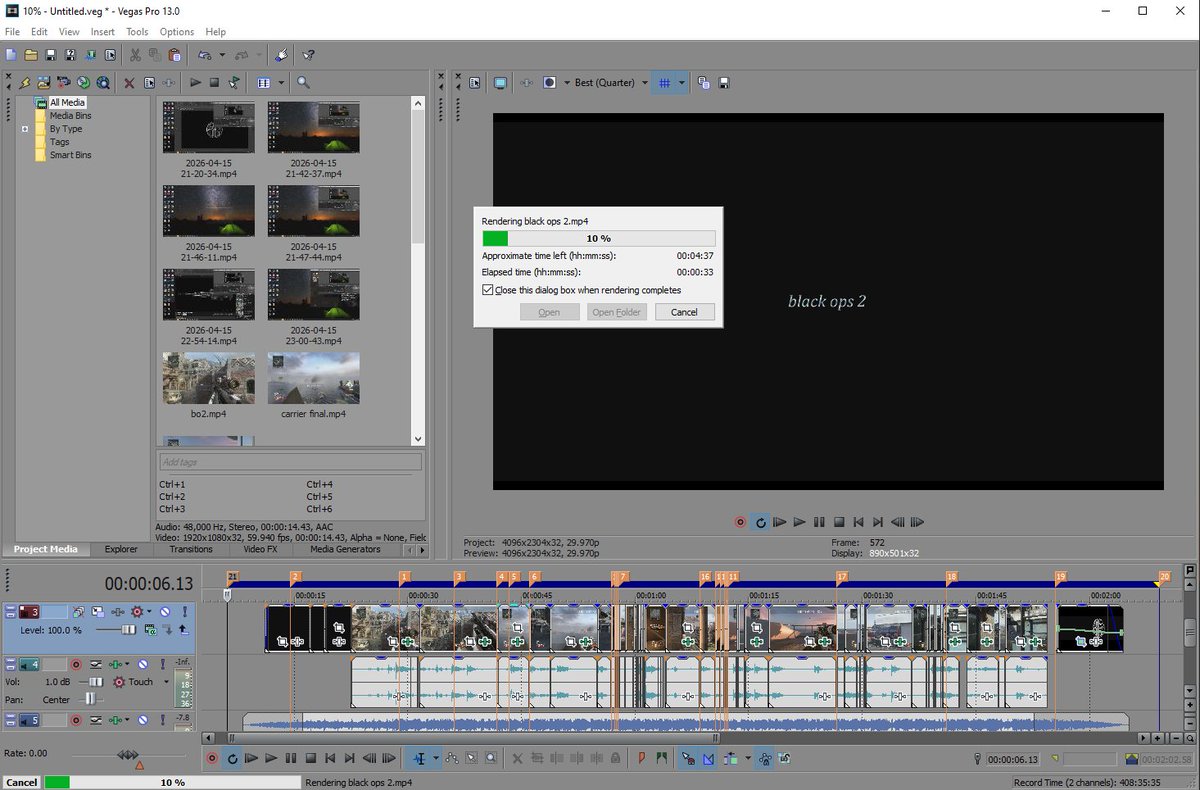The image size is (1200, 790).
Task: Open the Overlays dropdown arrow in preview
Action: tap(682, 82)
